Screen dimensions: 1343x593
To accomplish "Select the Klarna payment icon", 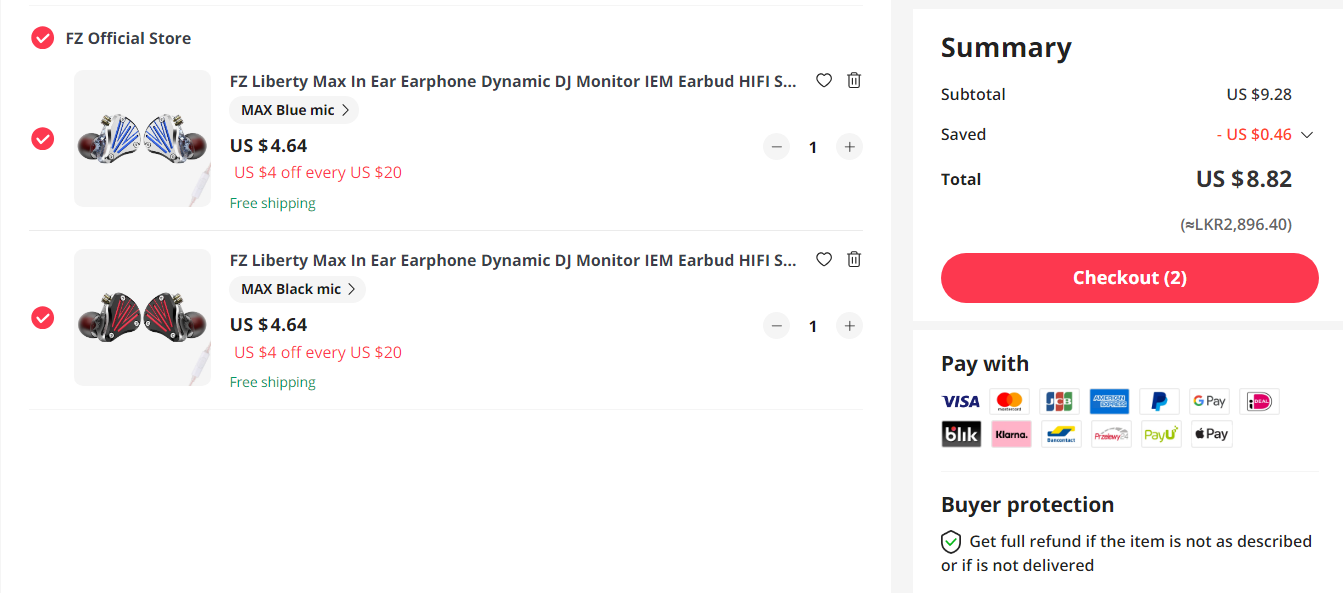I will click(1010, 434).
